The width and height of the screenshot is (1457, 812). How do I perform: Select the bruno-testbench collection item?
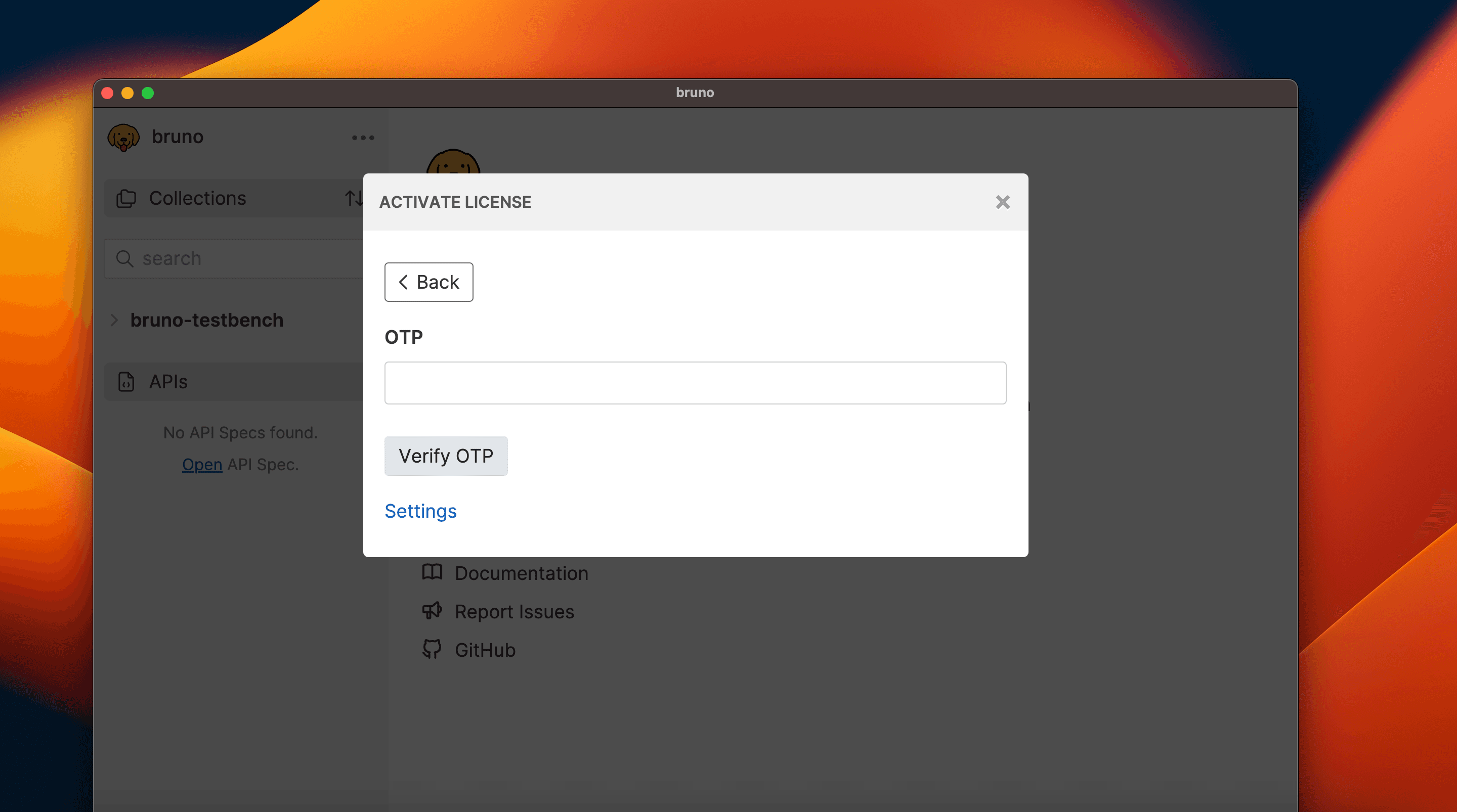(x=207, y=319)
